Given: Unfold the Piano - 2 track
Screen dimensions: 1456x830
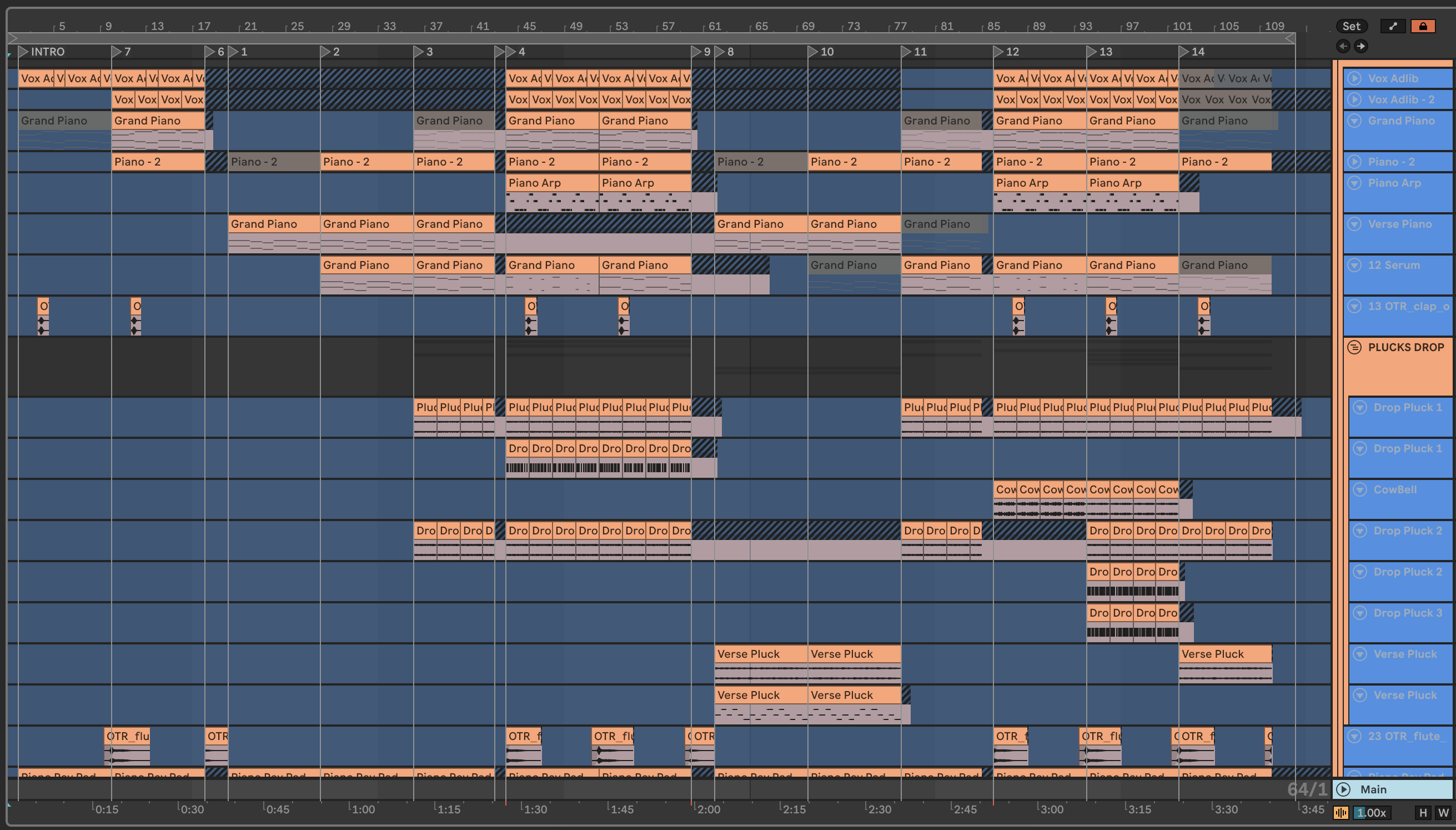Looking at the screenshot, I should [x=1354, y=161].
